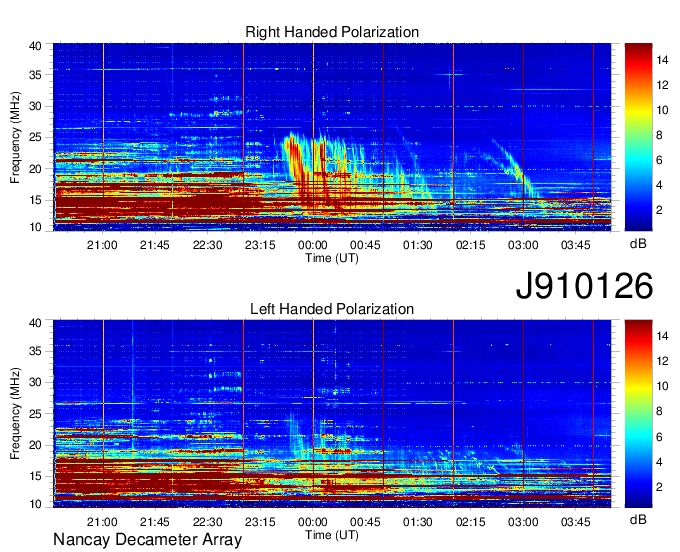
Task: Click the 20 MHz tick label of the Left Handed plot
Action: 35,445
